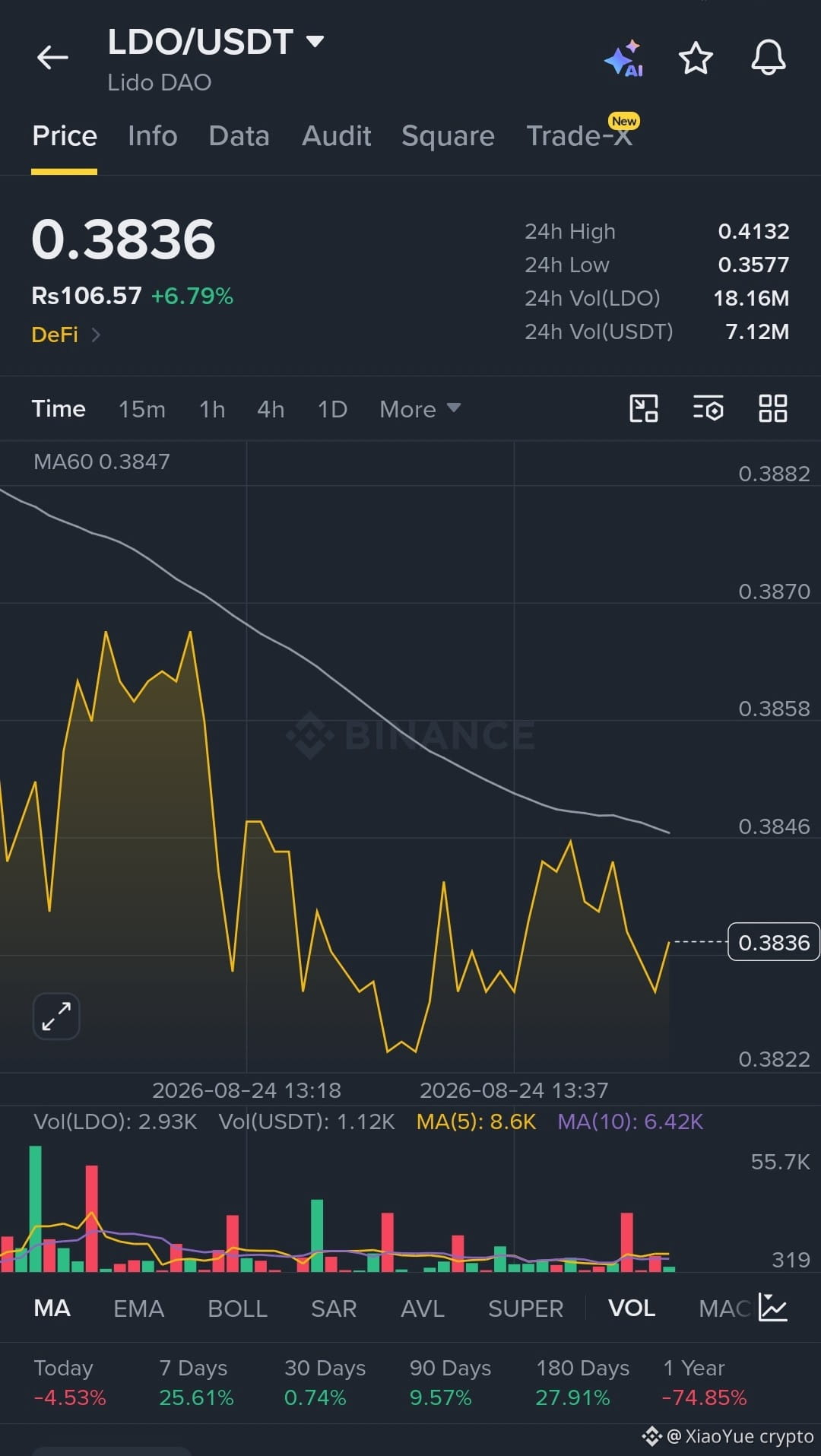Tap 90 Days 9.57% performance

pos(450,1383)
